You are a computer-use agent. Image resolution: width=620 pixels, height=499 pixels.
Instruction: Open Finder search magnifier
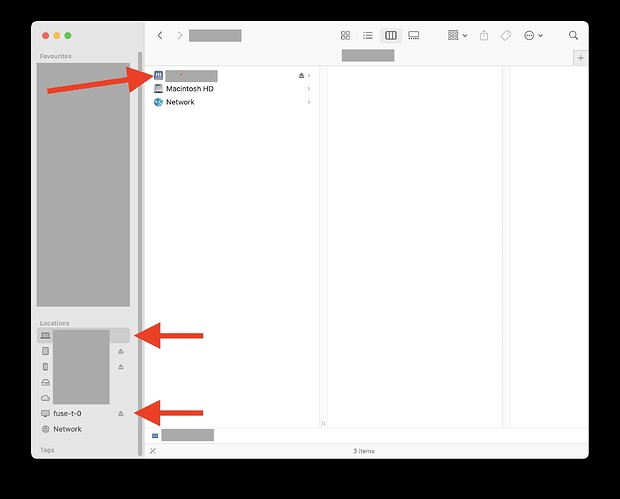pyautogui.click(x=573, y=36)
